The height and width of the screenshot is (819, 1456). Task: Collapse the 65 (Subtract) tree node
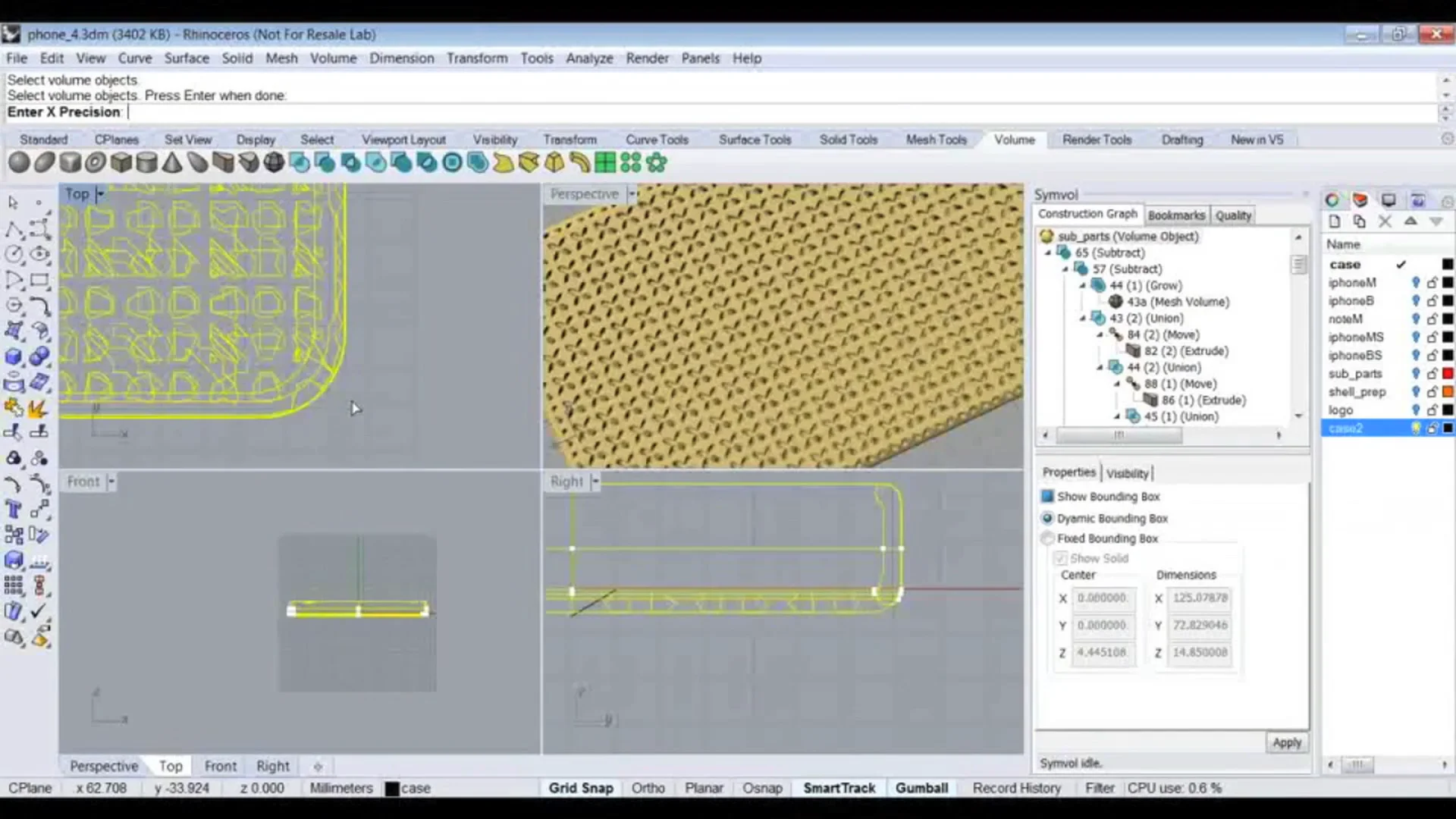tap(1049, 253)
